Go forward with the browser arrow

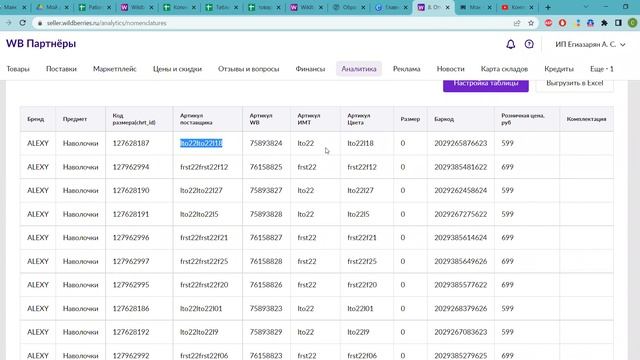[8, 23]
